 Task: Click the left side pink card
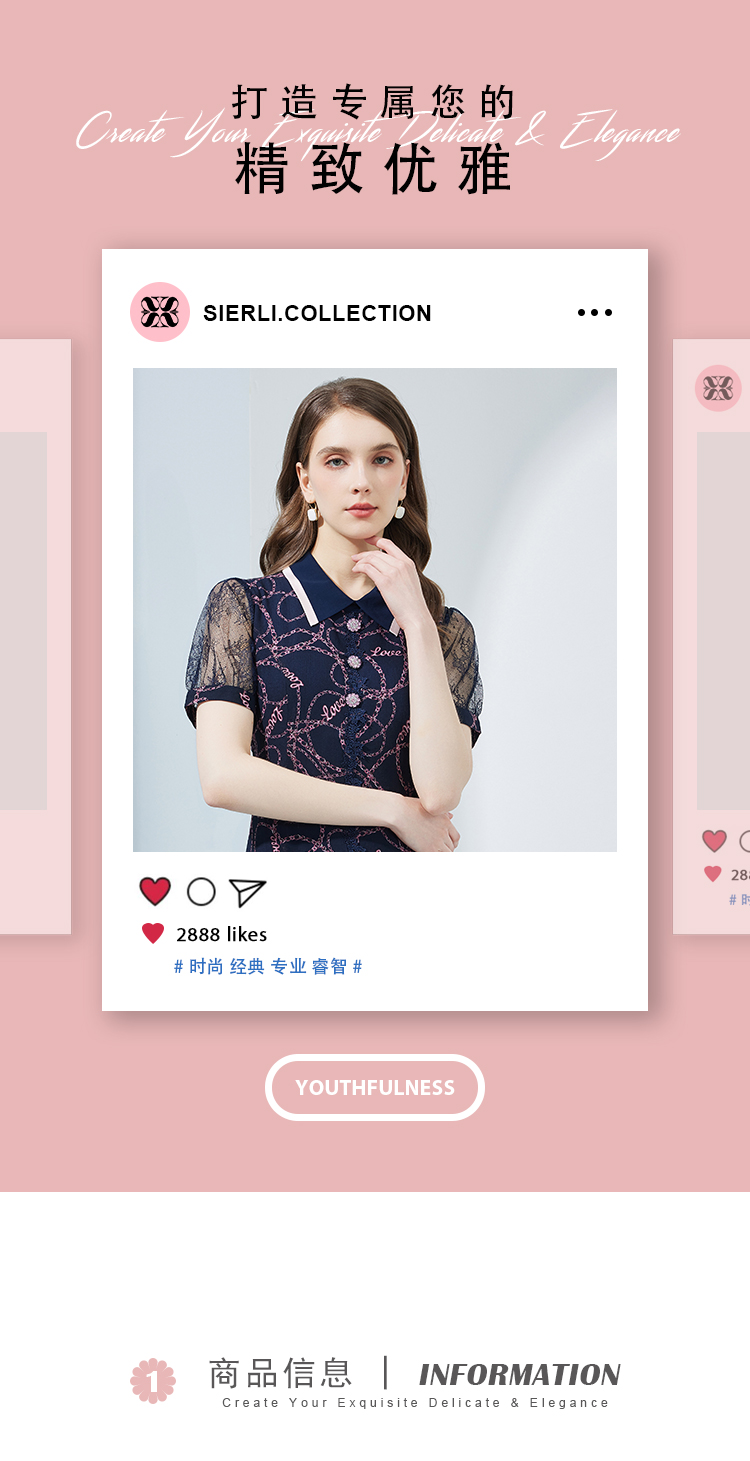click(35, 637)
